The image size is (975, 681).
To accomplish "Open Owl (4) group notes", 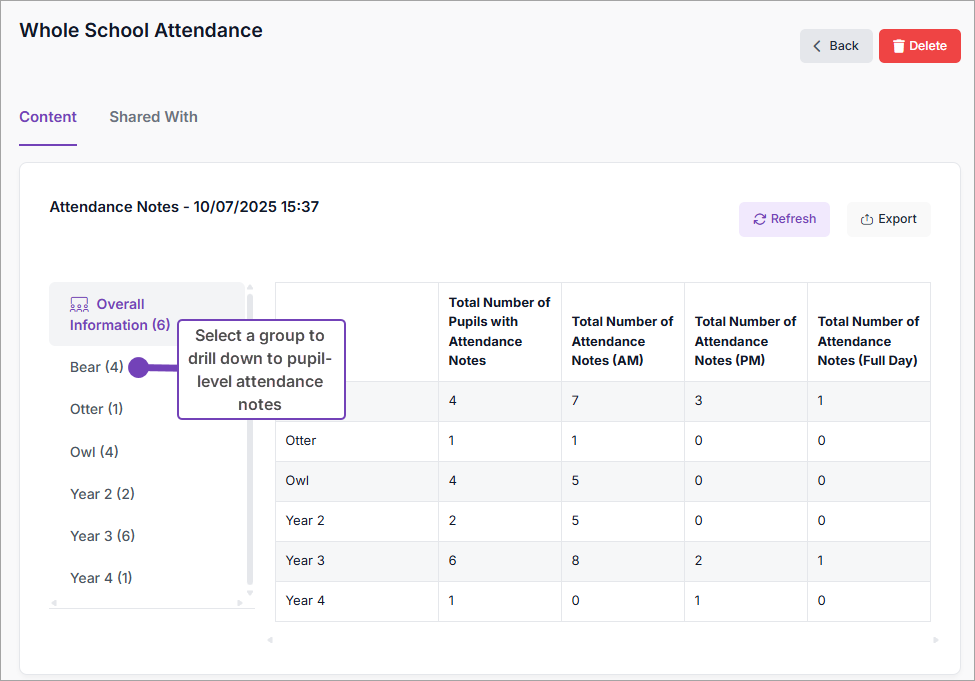I will [94, 452].
